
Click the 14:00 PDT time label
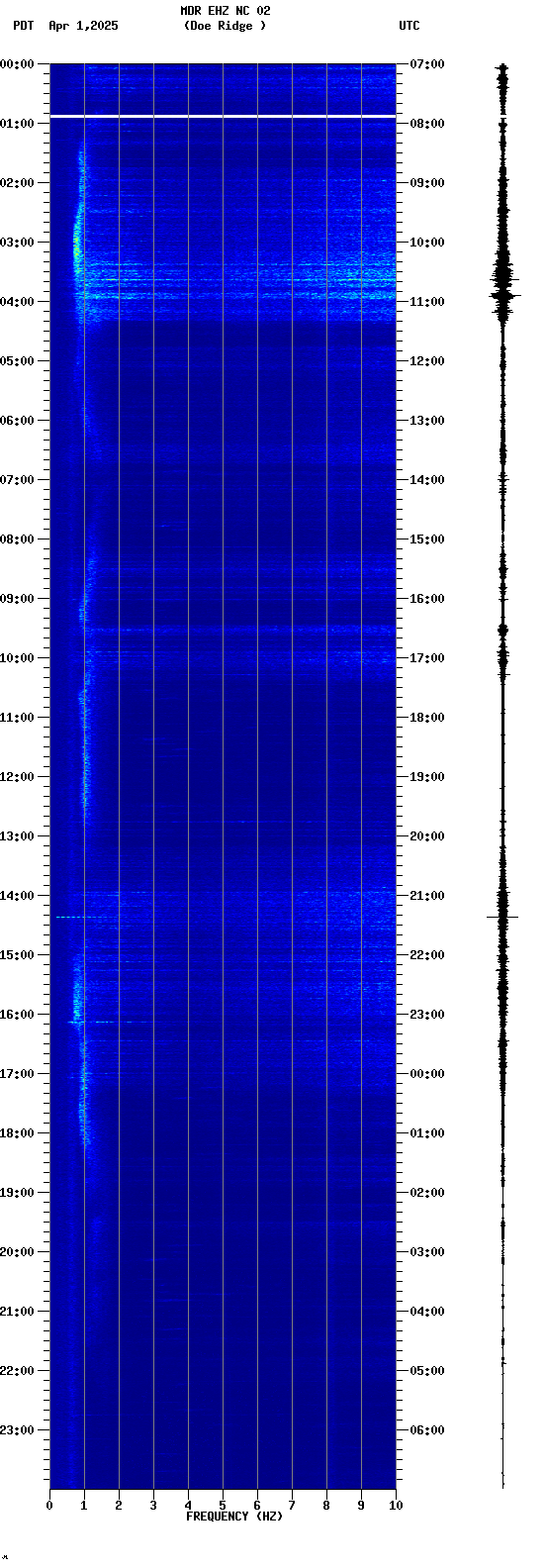(x=17, y=896)
